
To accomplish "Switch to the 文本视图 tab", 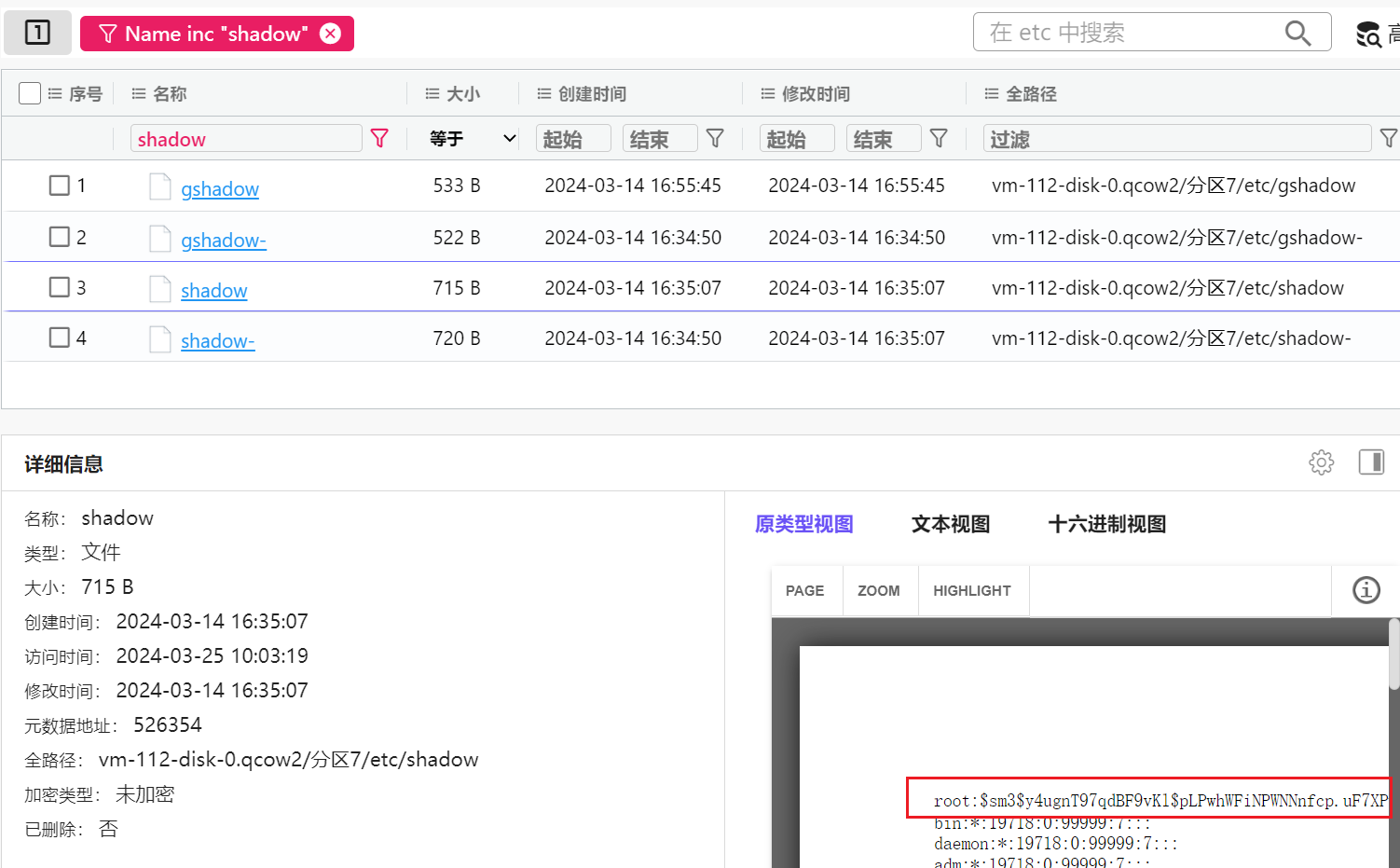I will tap(950, 524).
